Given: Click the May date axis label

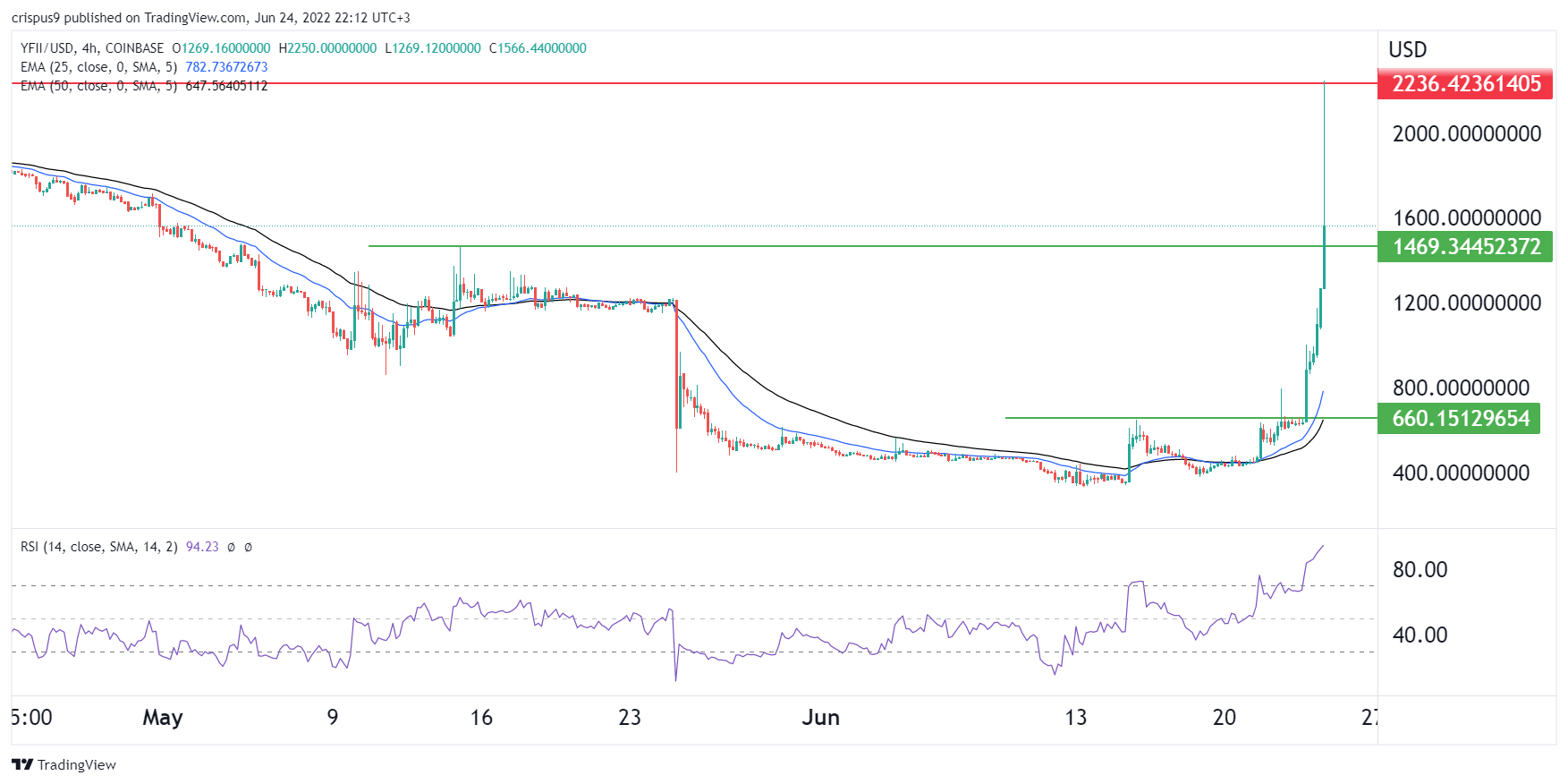Looking at the screenshot, I should (163, 718).
